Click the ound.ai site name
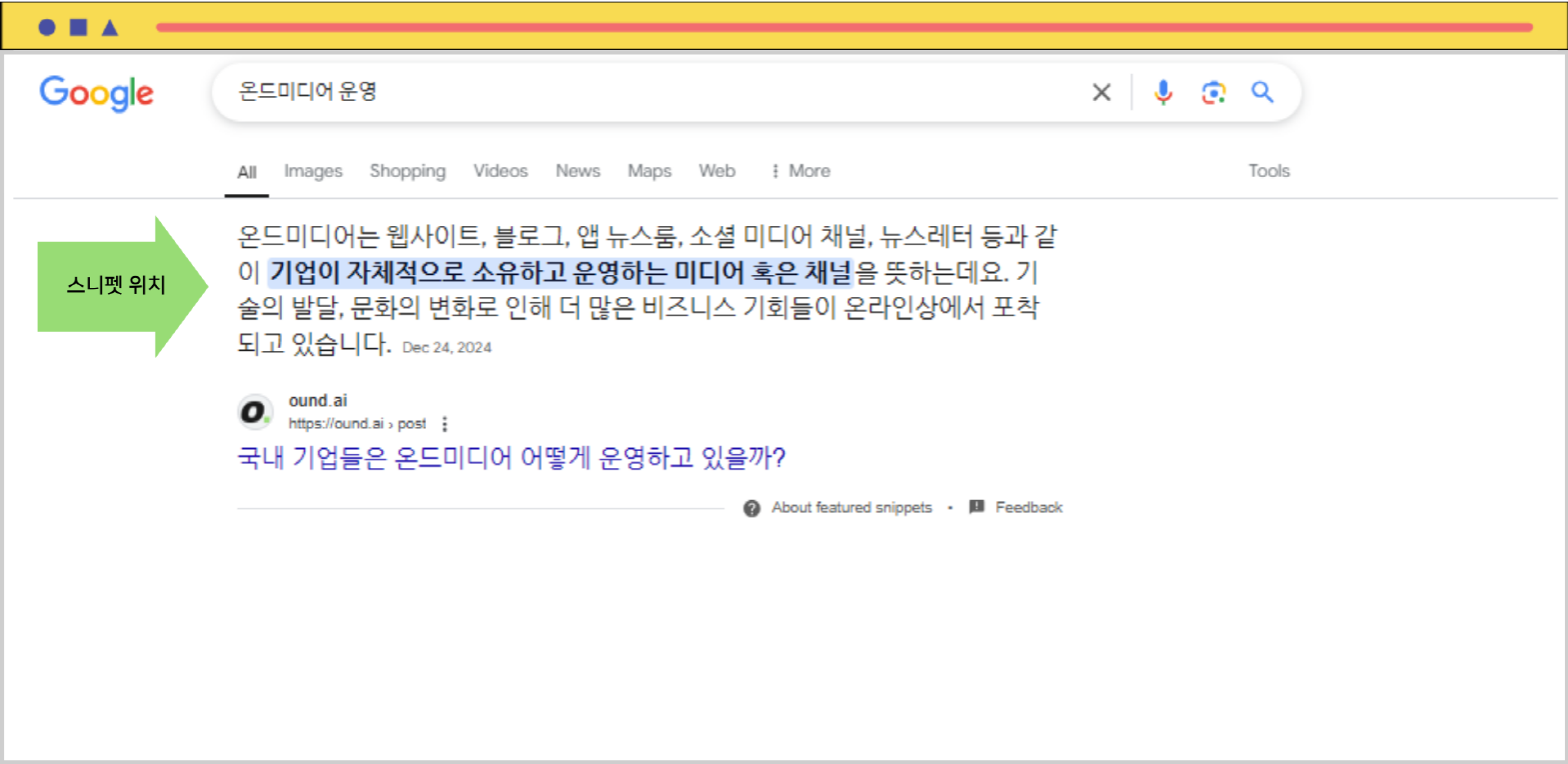 318,401
